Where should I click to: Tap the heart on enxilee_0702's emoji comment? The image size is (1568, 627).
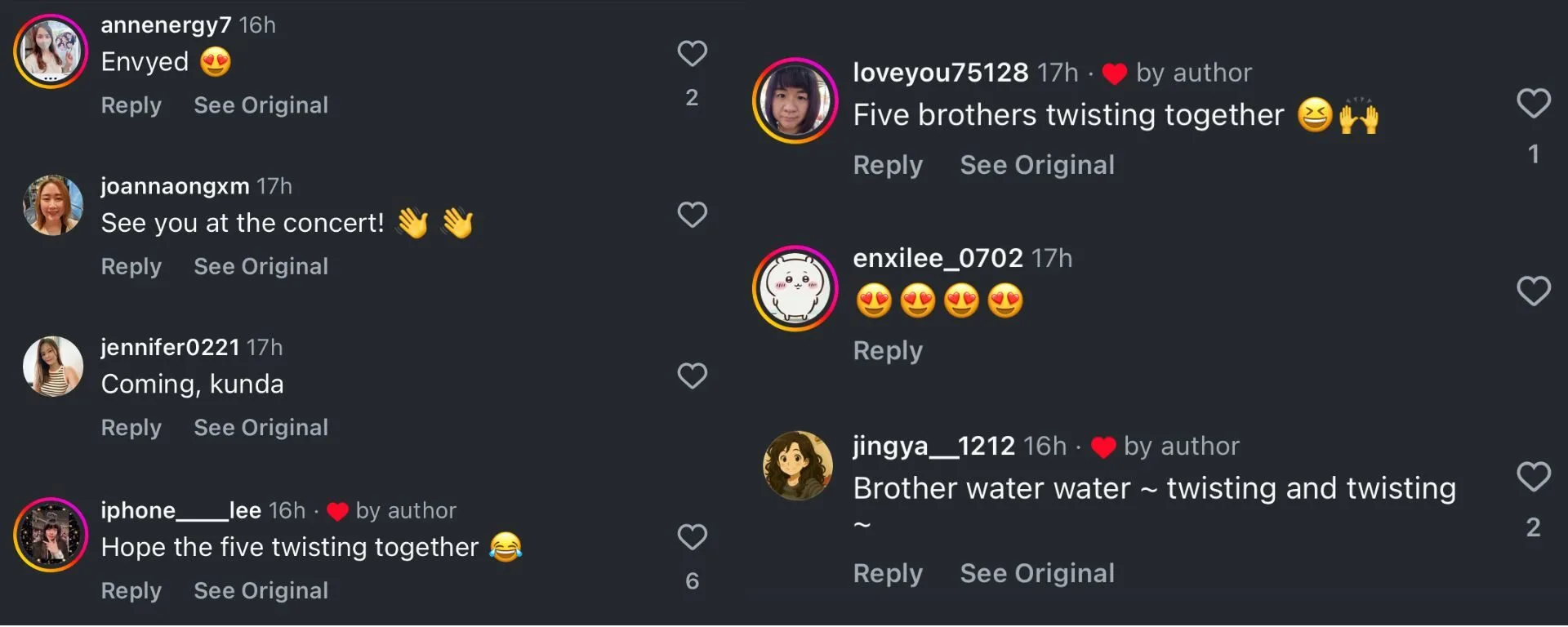1533,291
